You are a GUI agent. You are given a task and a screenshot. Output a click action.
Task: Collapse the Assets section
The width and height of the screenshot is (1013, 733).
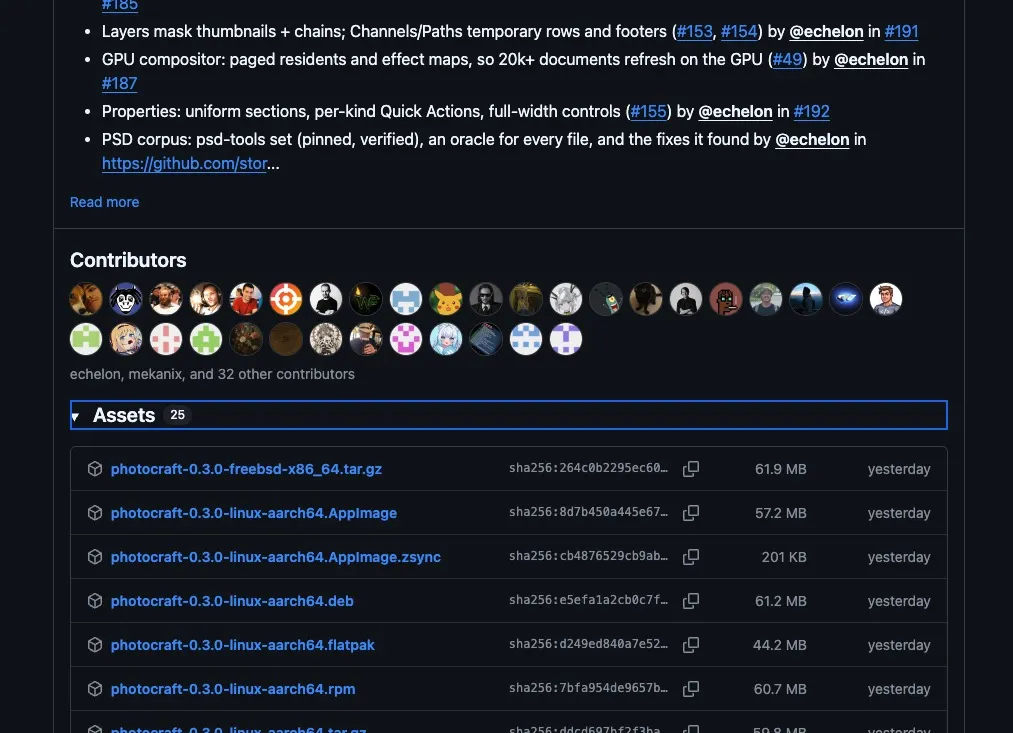508,415
